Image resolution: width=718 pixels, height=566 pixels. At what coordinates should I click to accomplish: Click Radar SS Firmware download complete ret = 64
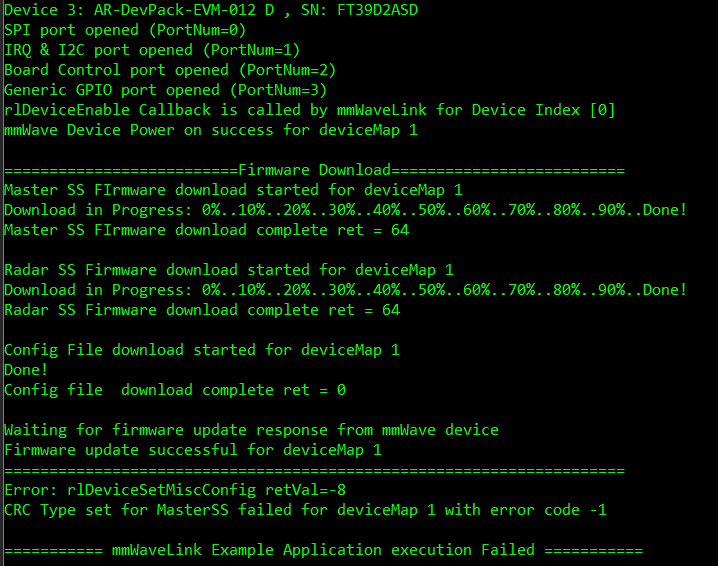(202, 310)
